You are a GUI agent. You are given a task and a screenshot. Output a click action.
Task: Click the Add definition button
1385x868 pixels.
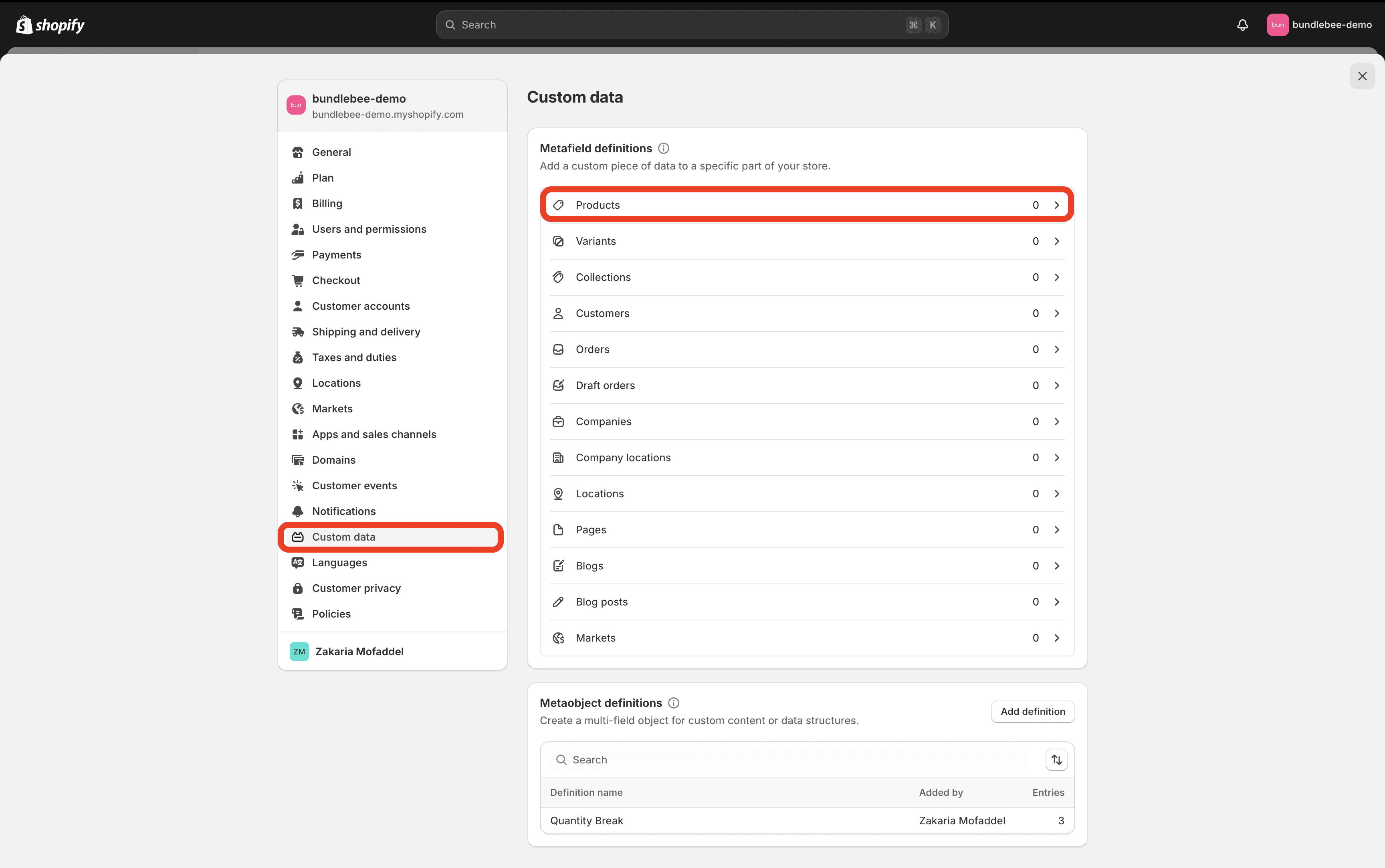(1032, 711)
